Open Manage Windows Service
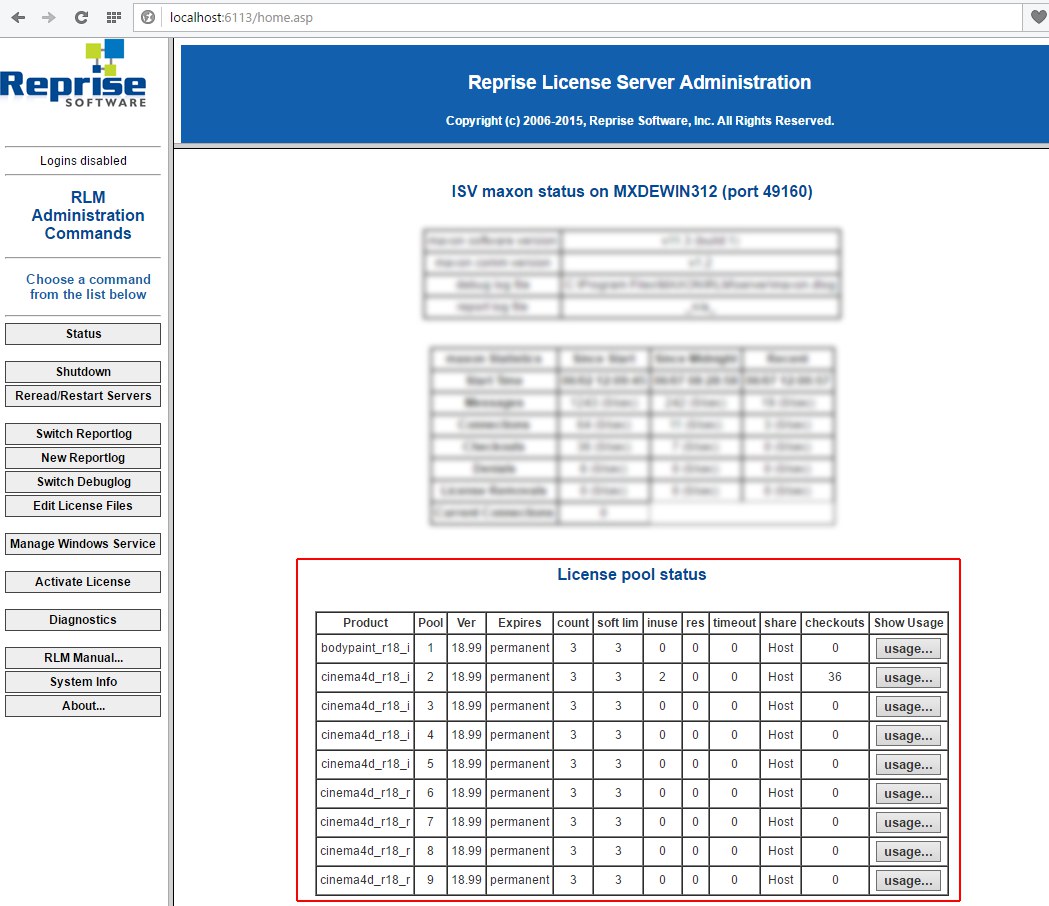 point(83,544)
